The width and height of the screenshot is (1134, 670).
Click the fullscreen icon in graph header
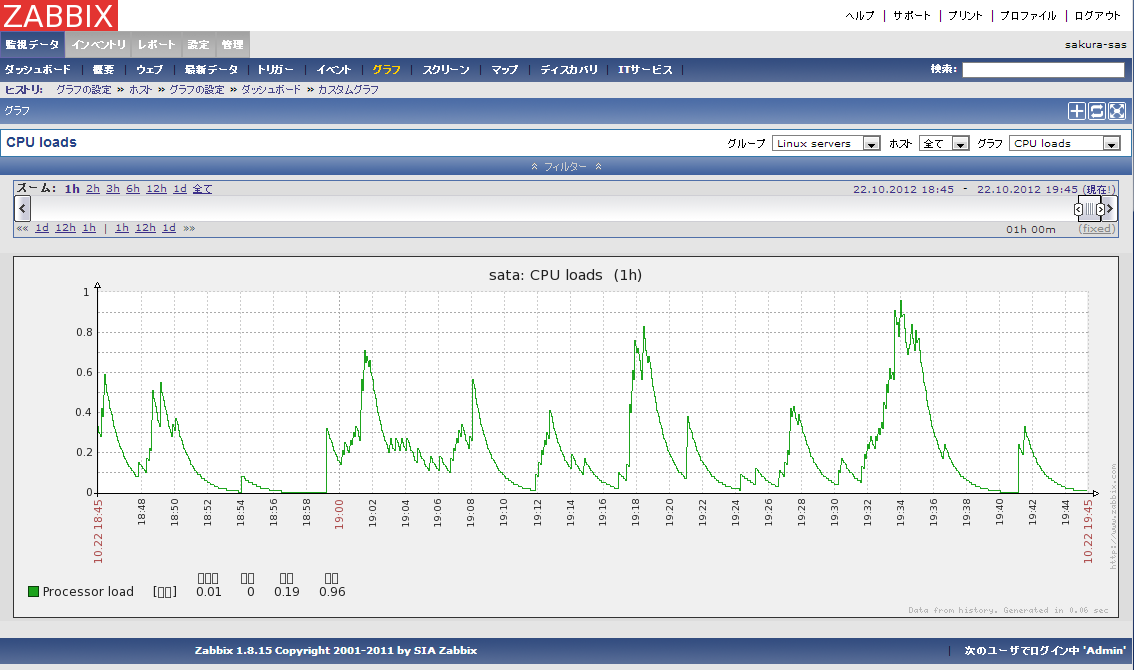coord(1117,111)
